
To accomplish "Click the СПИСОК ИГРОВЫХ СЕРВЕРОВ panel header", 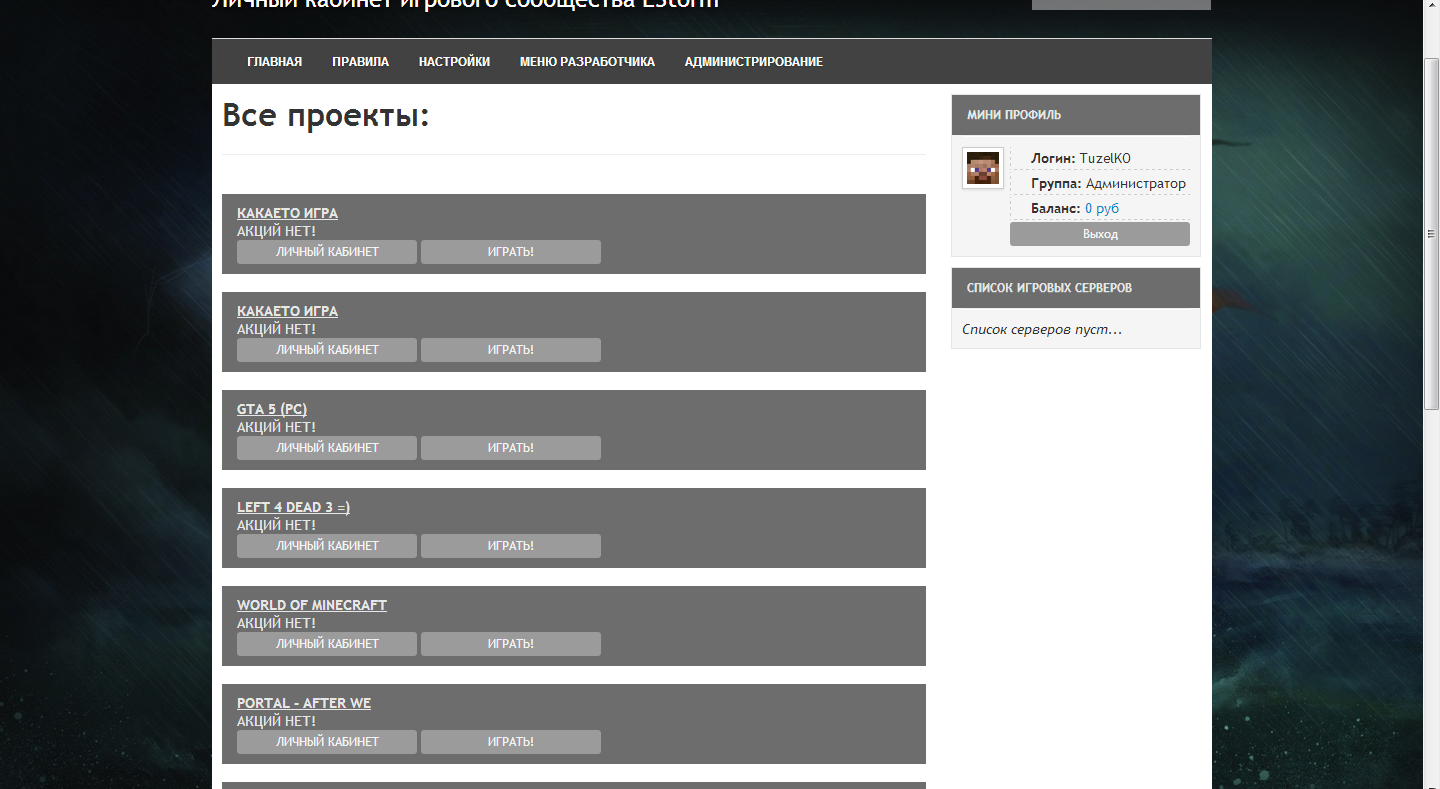I will (x=1076, y=288).
